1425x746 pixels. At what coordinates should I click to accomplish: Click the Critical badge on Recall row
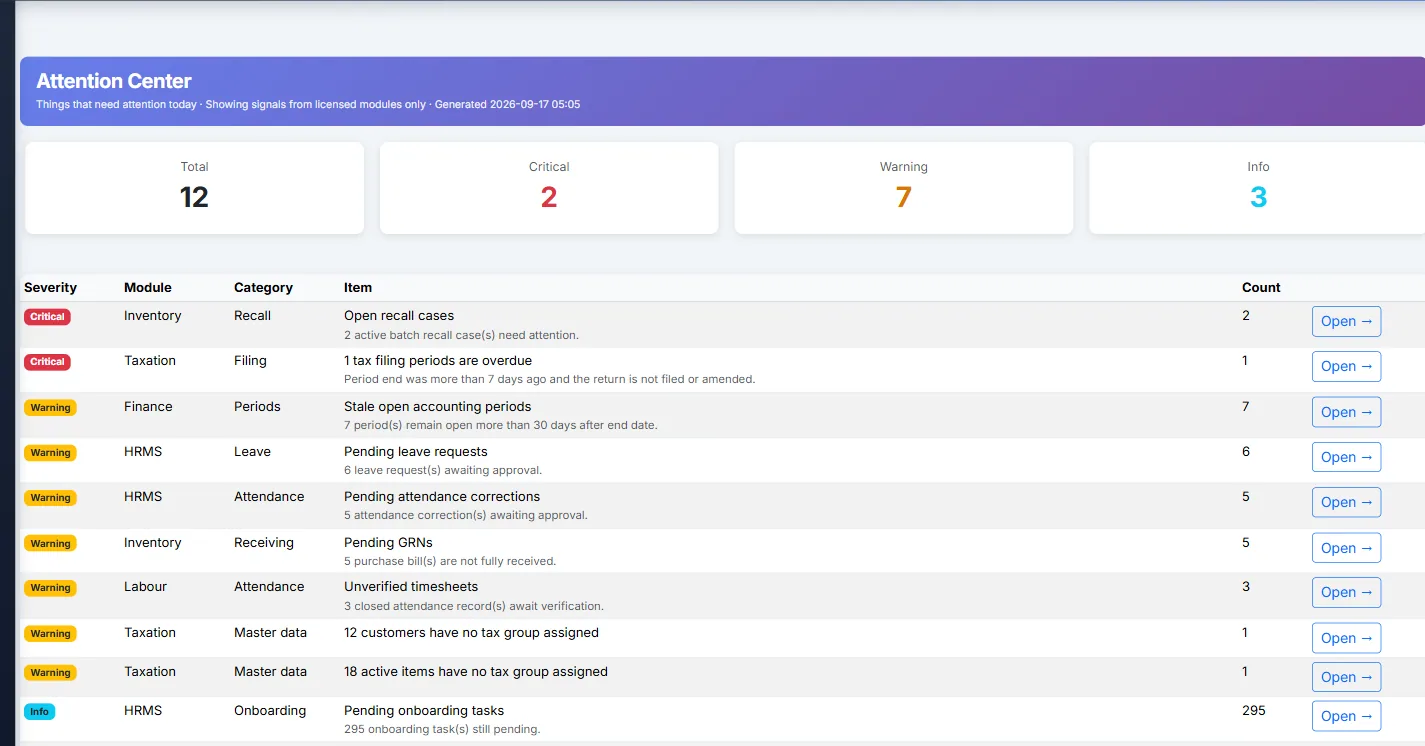47,317
